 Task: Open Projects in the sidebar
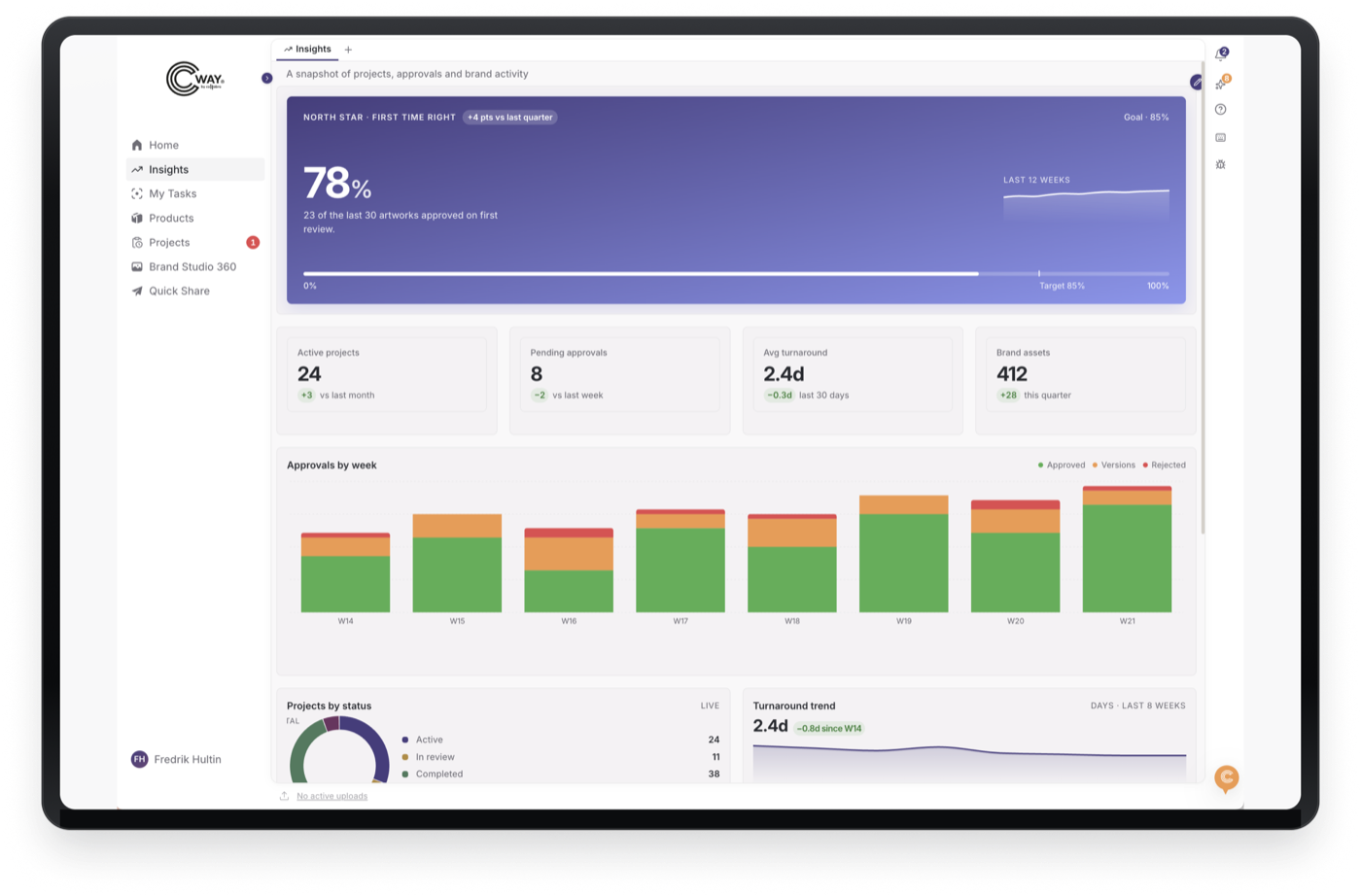195,242
